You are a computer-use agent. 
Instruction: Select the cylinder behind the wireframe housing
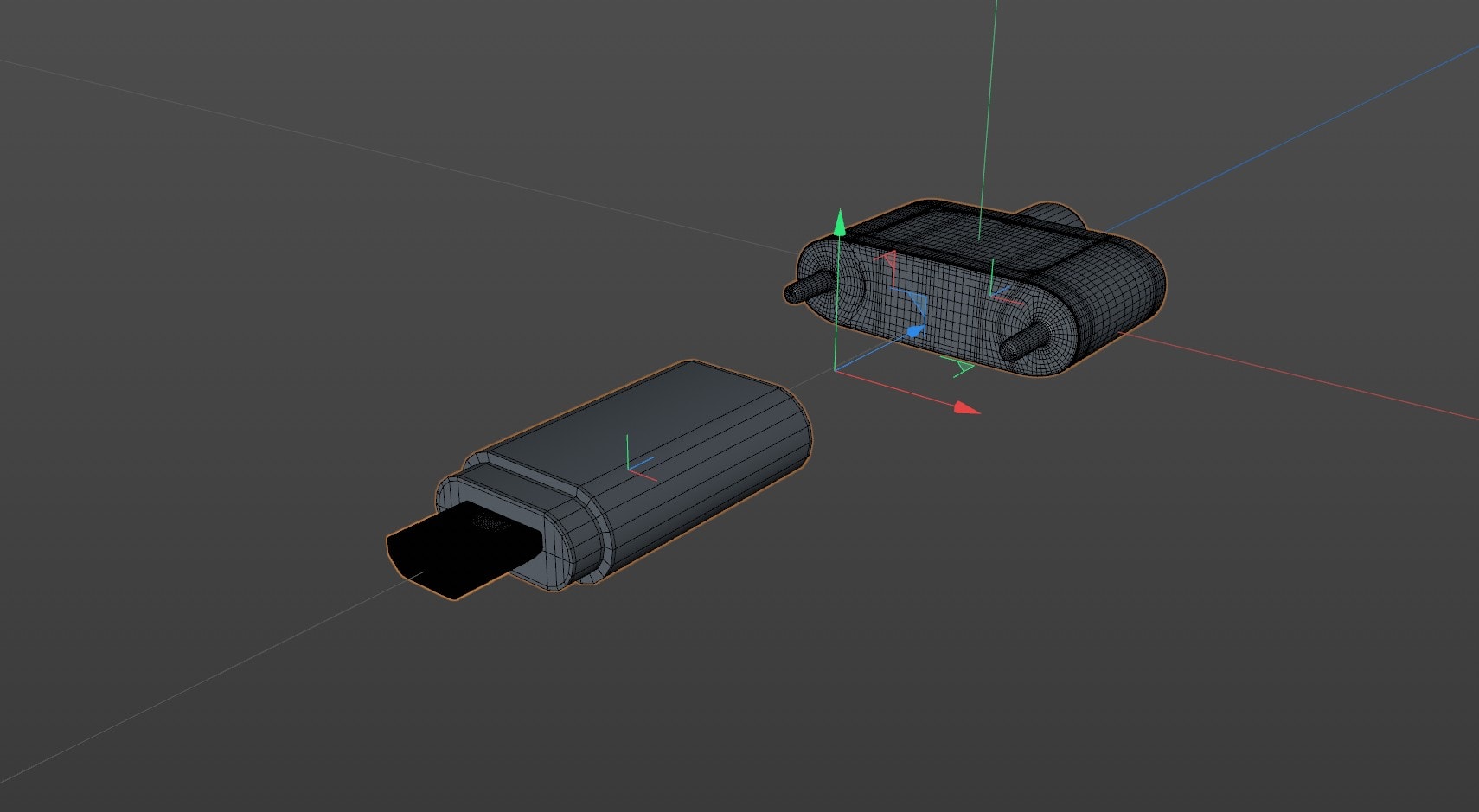(1051, 216)
